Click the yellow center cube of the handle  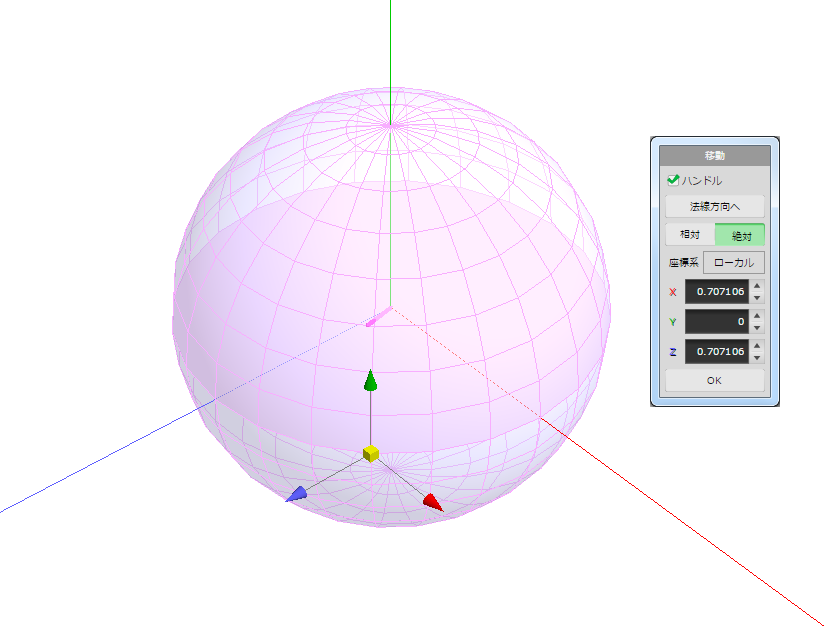[x=371, y=454]
